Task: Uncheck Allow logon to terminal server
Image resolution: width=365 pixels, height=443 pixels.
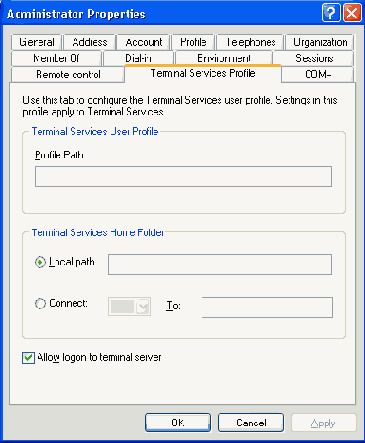Action: (28, 358)
